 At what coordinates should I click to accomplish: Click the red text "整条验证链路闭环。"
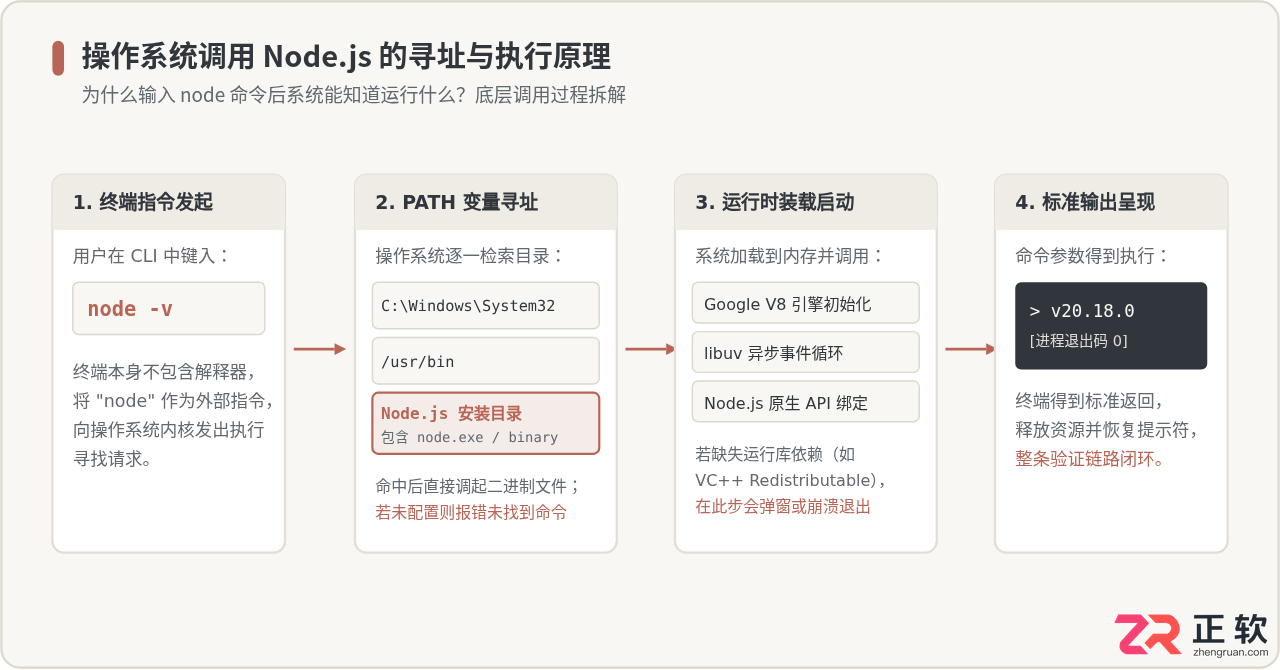point(1090,459)
